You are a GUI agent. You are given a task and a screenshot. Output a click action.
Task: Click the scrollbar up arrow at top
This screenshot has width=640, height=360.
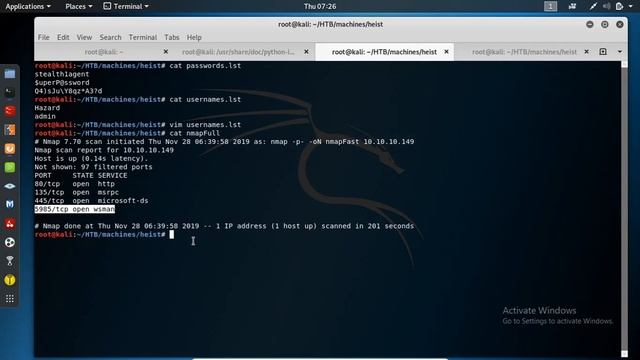624,64
